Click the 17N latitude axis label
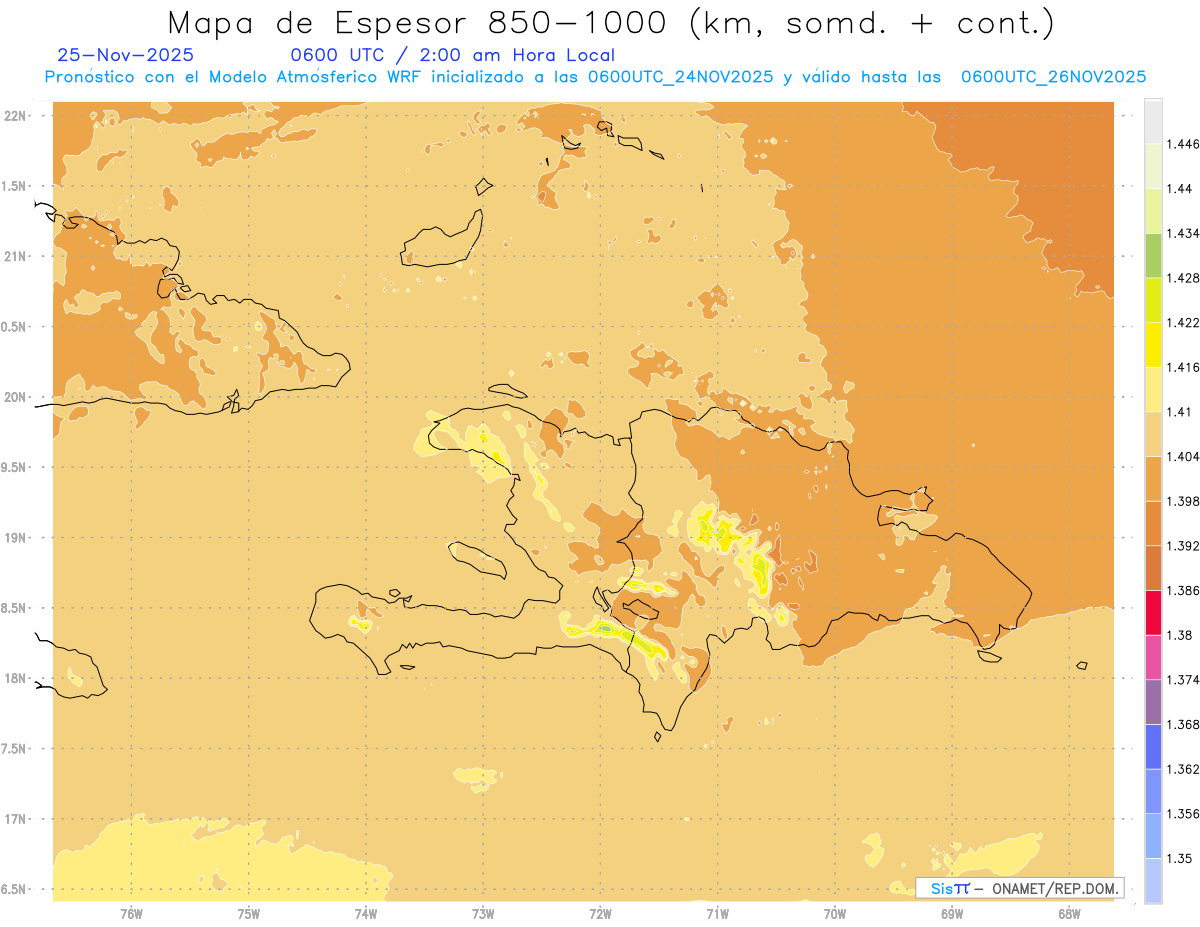This screenshot has width=1200, height=927. [x=16, y=819]
